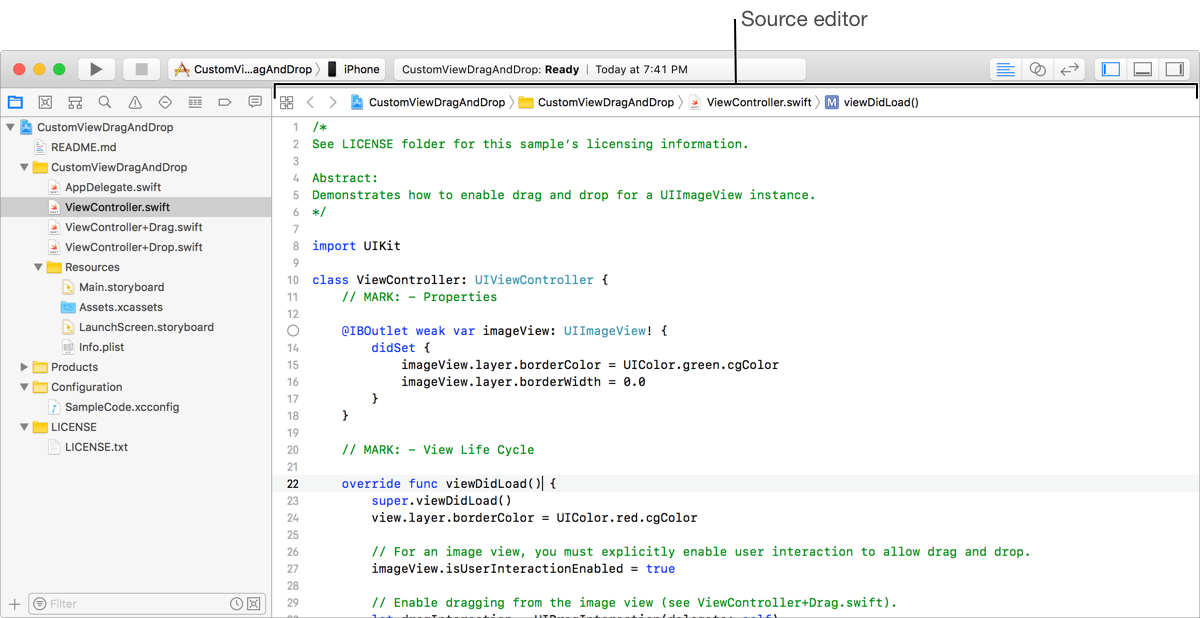Open the source control navigator
Image resolution: width=1202 pixels, height=618 pixels.
coord(45,102)
